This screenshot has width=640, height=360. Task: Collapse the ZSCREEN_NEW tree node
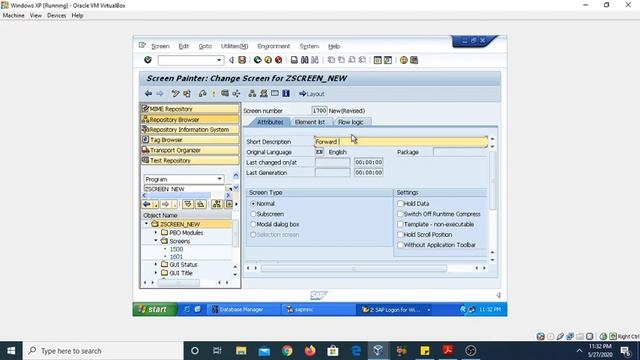(147, 224)
